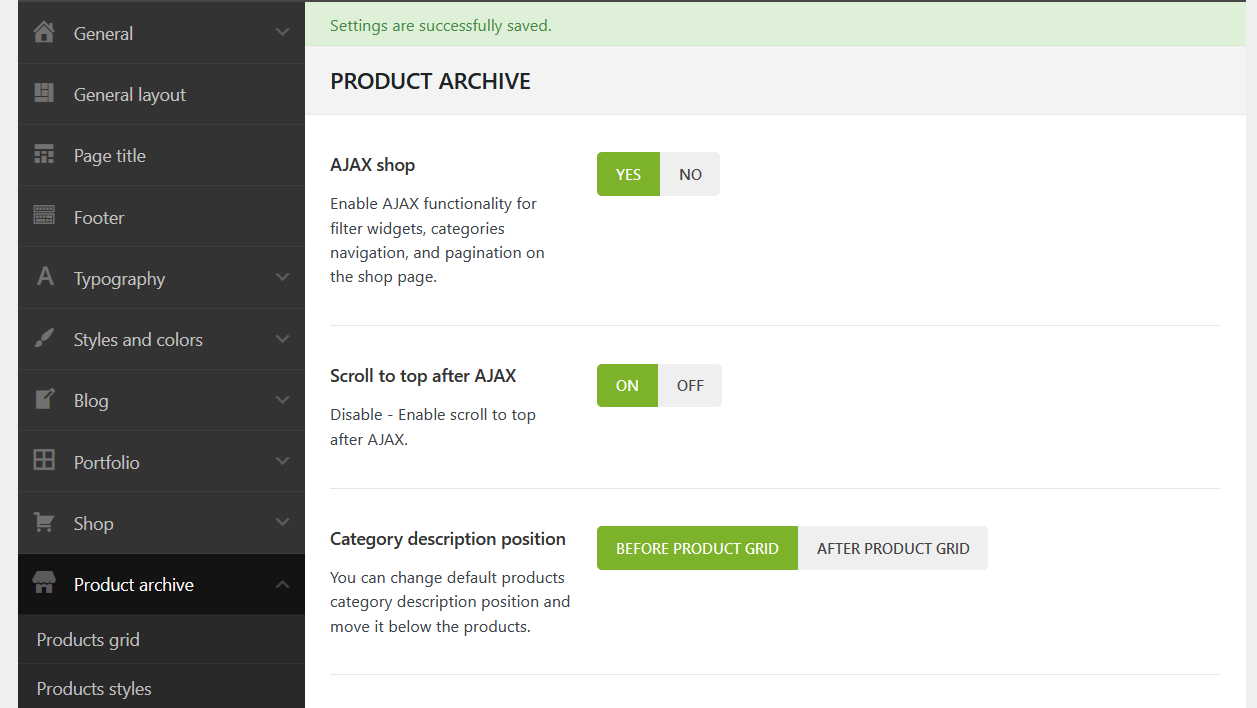Click the Portfolio grid icon
This screenshot has height=708, width=1257.
click(x=44, y=461)
